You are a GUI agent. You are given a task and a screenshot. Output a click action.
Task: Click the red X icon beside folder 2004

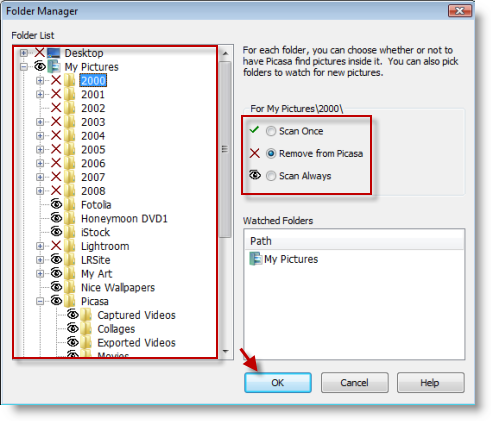(x=56, y=135)
